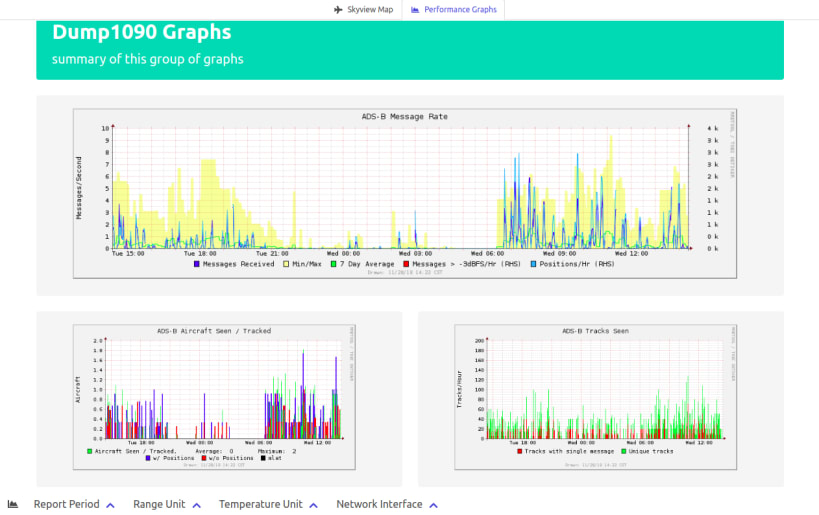Open the Skyview Map tab
This screenshot has width=819, height=515.
(364, 9)
